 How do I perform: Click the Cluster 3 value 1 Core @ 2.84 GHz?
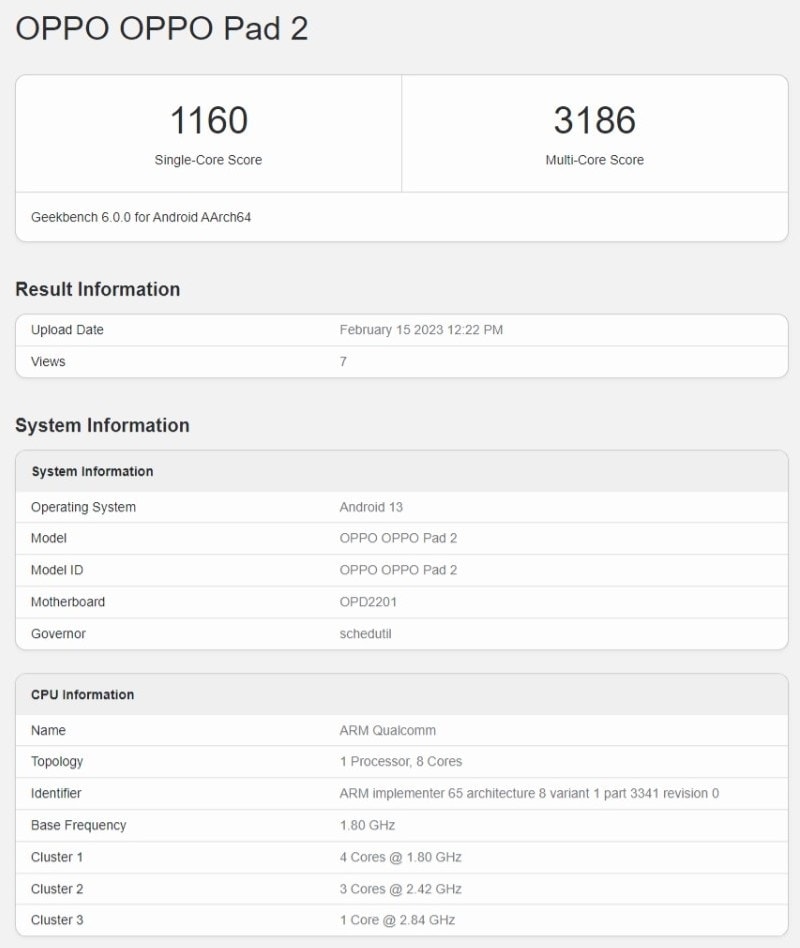click(x=397, y=920)
